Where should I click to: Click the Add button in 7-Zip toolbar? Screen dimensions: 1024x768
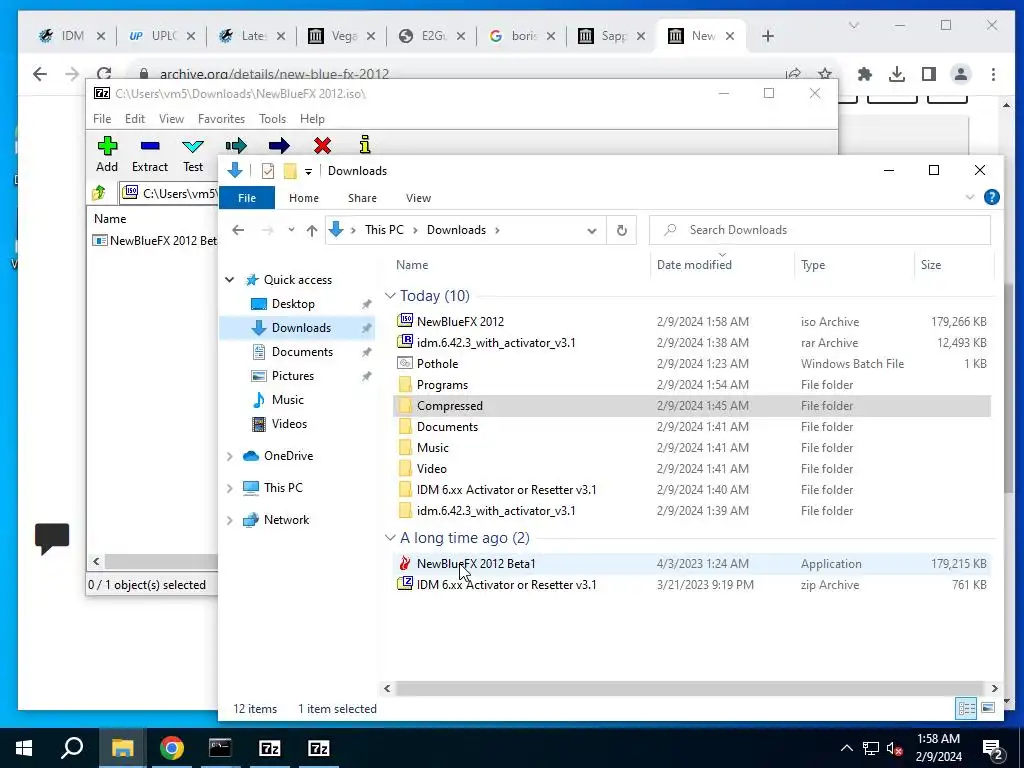[107, 154]
